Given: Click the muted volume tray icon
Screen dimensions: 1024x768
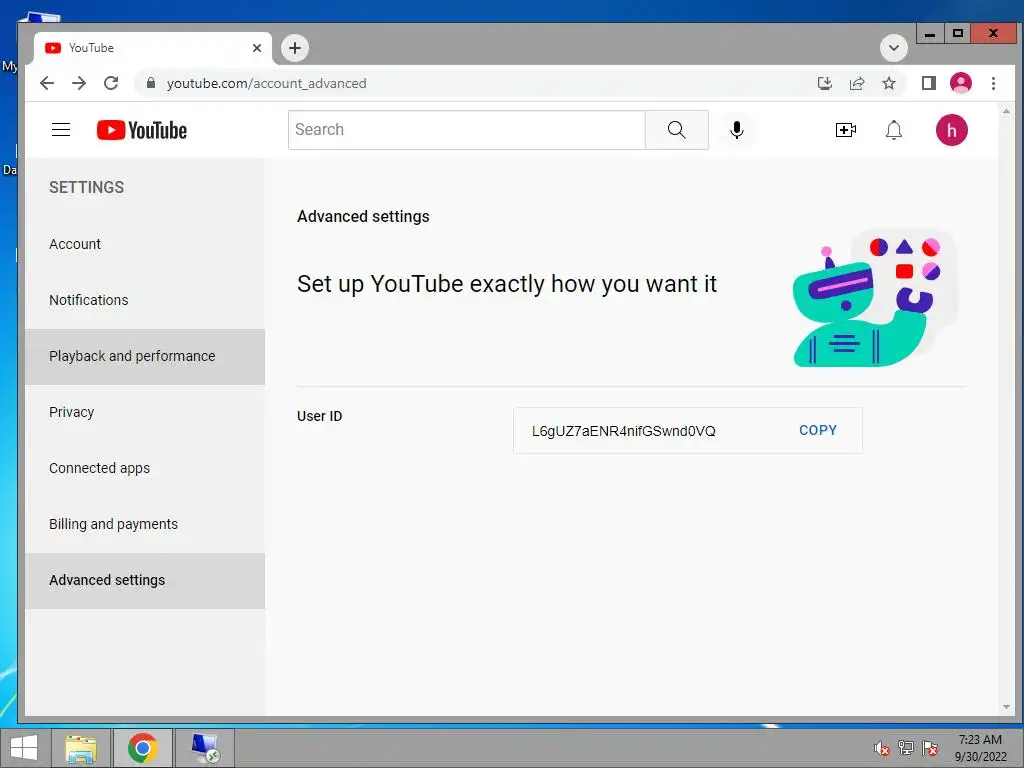Looking at the screenshot, I should [x=882, y=748].
